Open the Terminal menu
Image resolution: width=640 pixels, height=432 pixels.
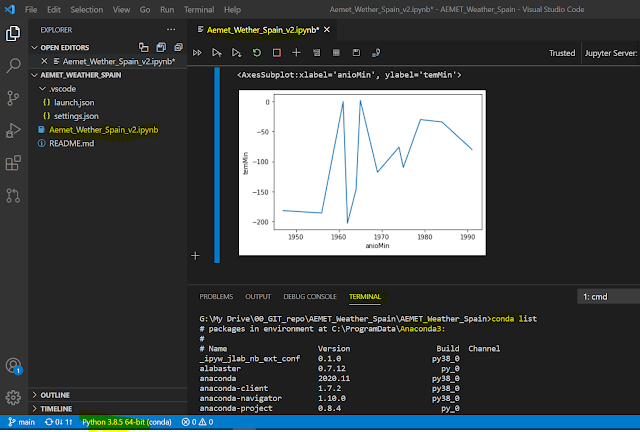point(199,9)
